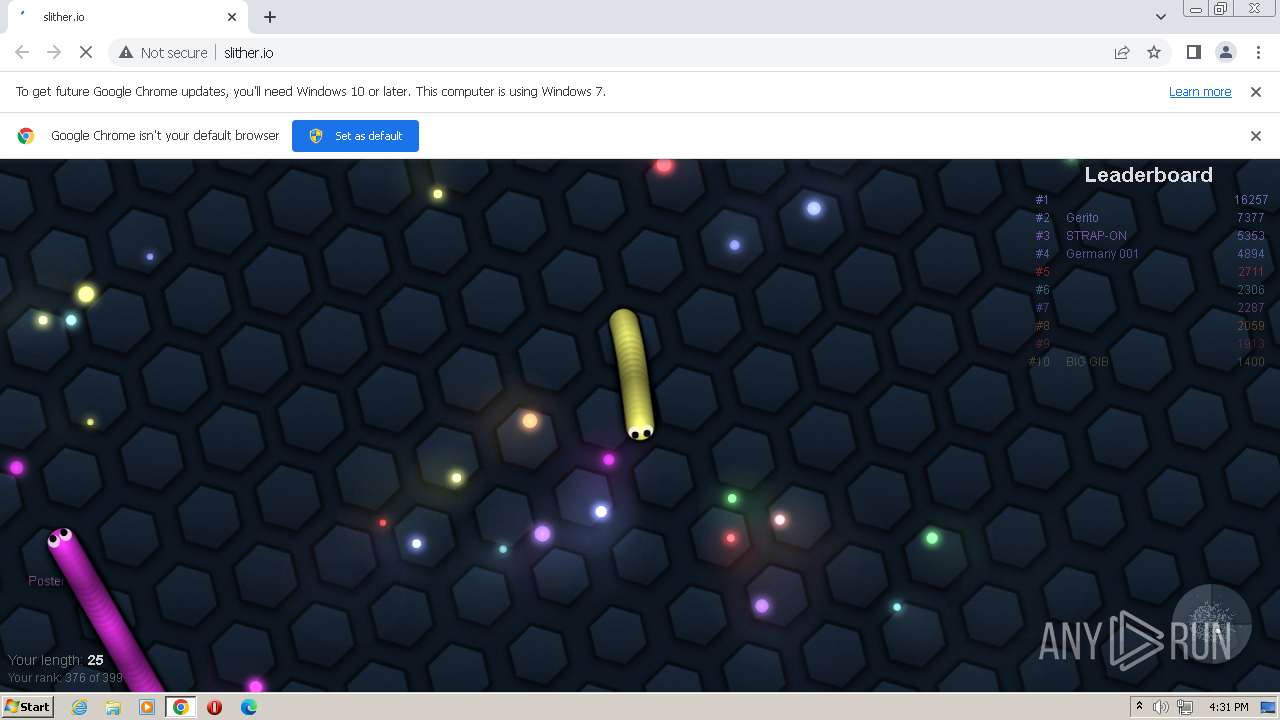Launch Microsoft Edge from taskbar
The height and width of the screenshot is (720, 1280).
[249, 707]
